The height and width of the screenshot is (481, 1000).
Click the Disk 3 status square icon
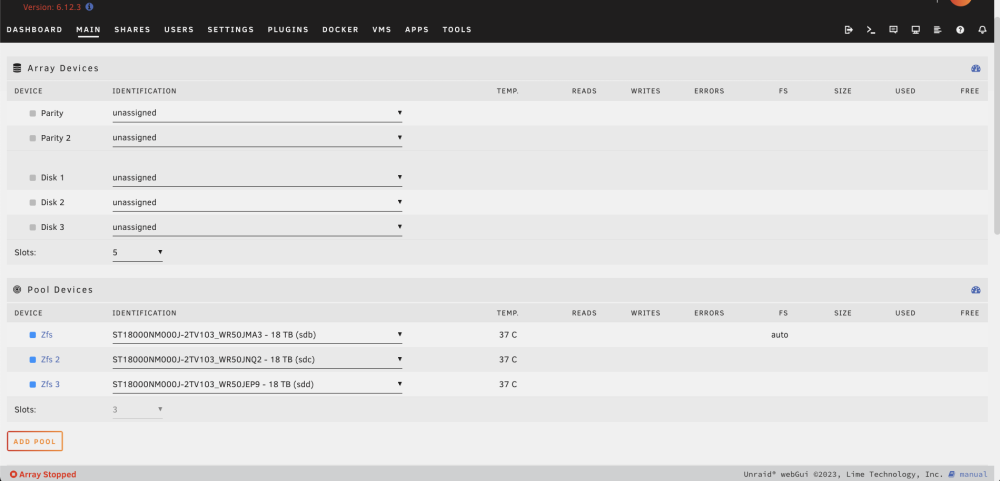click(33, 227)
